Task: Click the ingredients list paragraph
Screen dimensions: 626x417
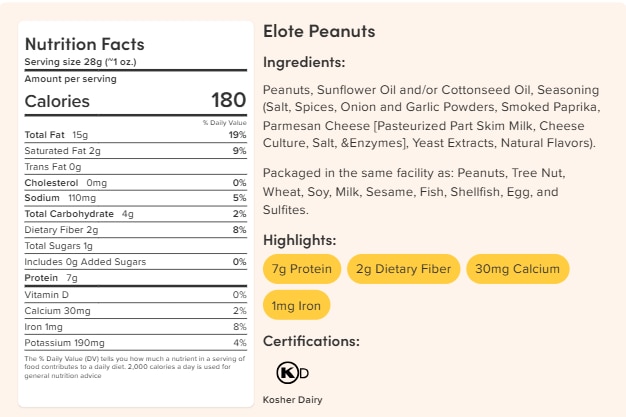Action: click(x=430, y=115)
